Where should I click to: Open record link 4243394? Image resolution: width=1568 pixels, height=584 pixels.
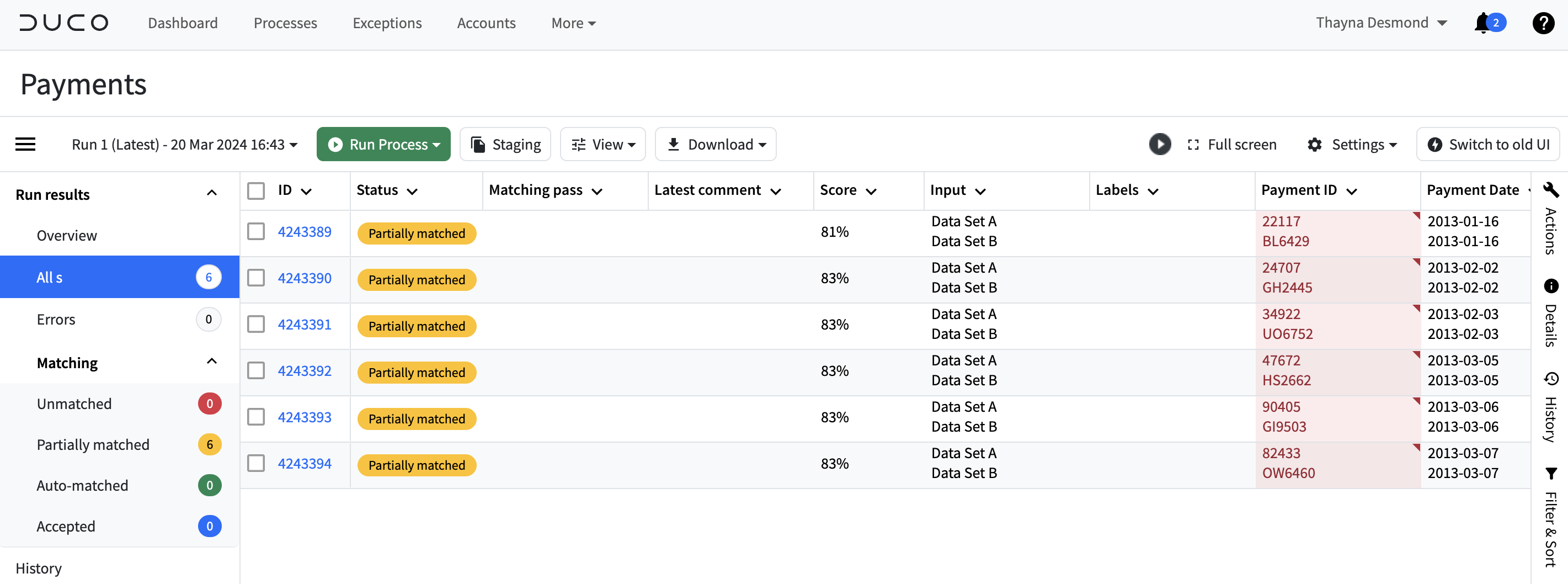click(305, 464)
